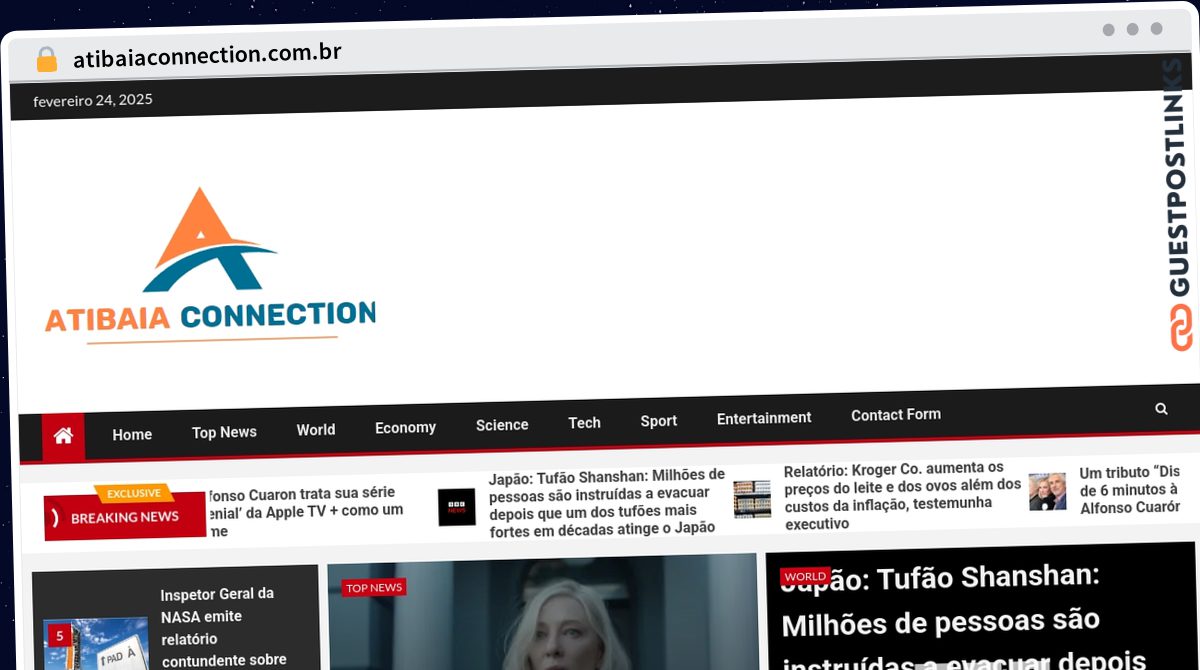Click the BBC News thumbnail in ticker

(x=457, y=507)
